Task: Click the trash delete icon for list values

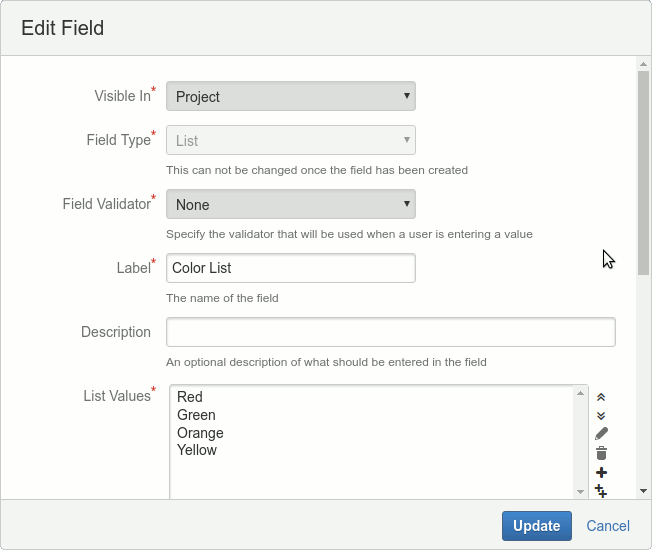Action: [x=601, y=453]
